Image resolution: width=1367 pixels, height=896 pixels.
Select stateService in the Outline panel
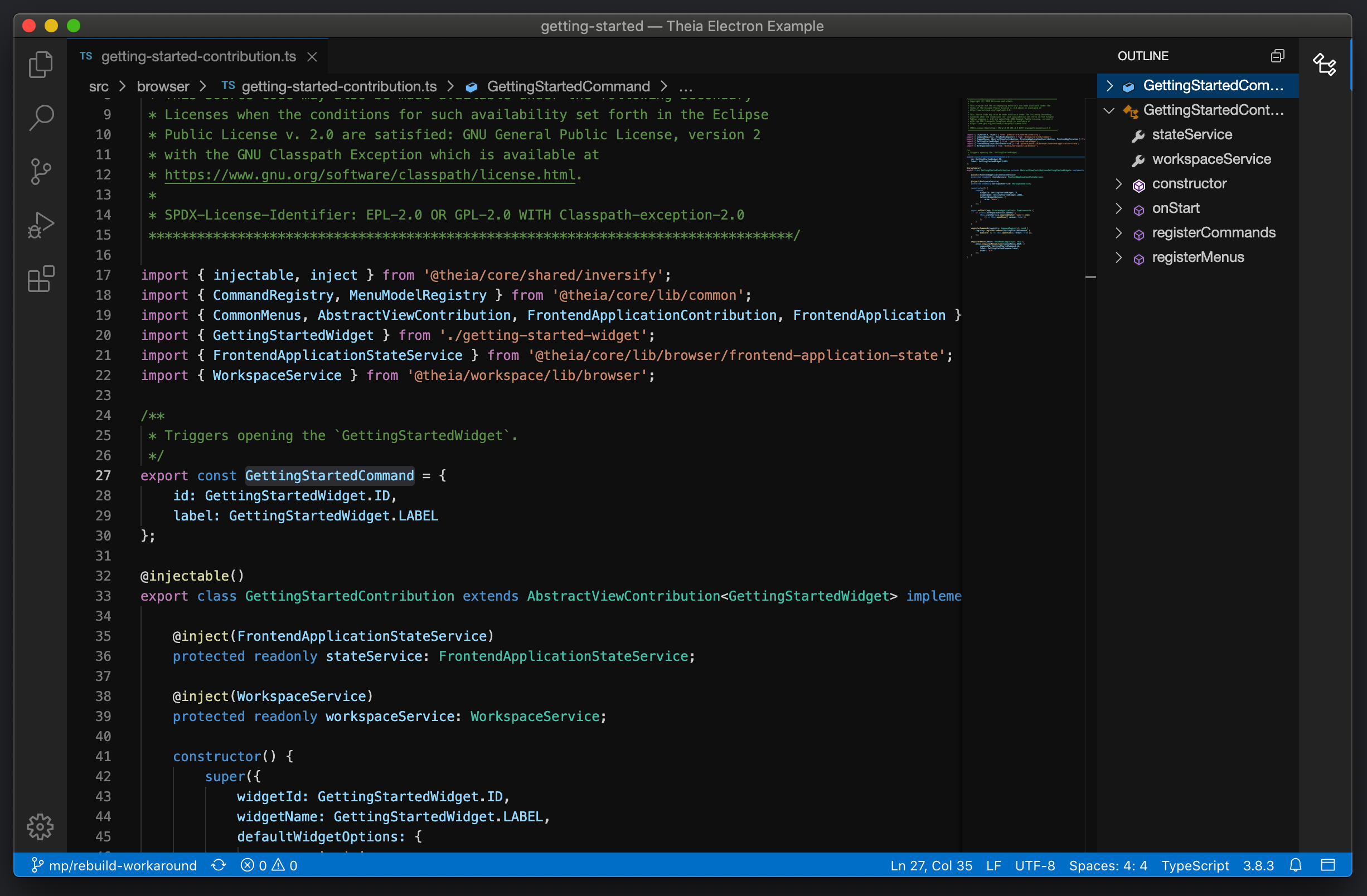click(x=1193, y=134)
